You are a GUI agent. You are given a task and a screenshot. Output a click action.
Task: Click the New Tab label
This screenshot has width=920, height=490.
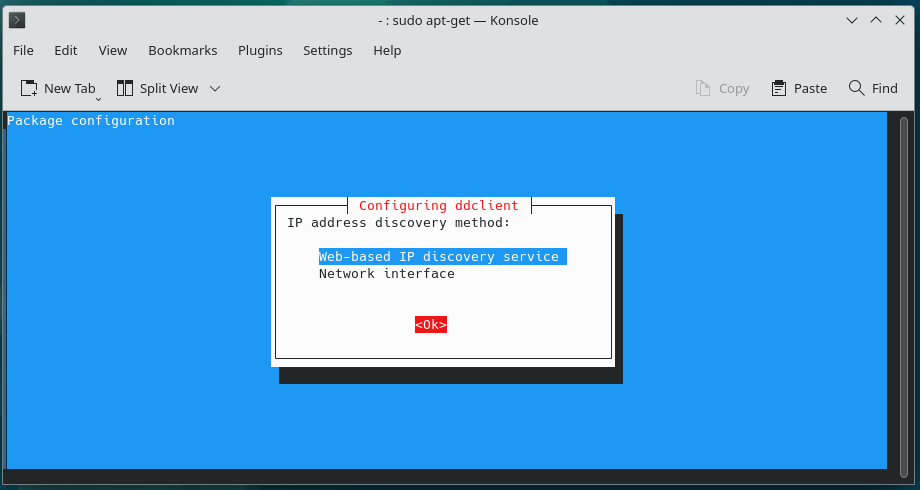click(x=70, y=89)
